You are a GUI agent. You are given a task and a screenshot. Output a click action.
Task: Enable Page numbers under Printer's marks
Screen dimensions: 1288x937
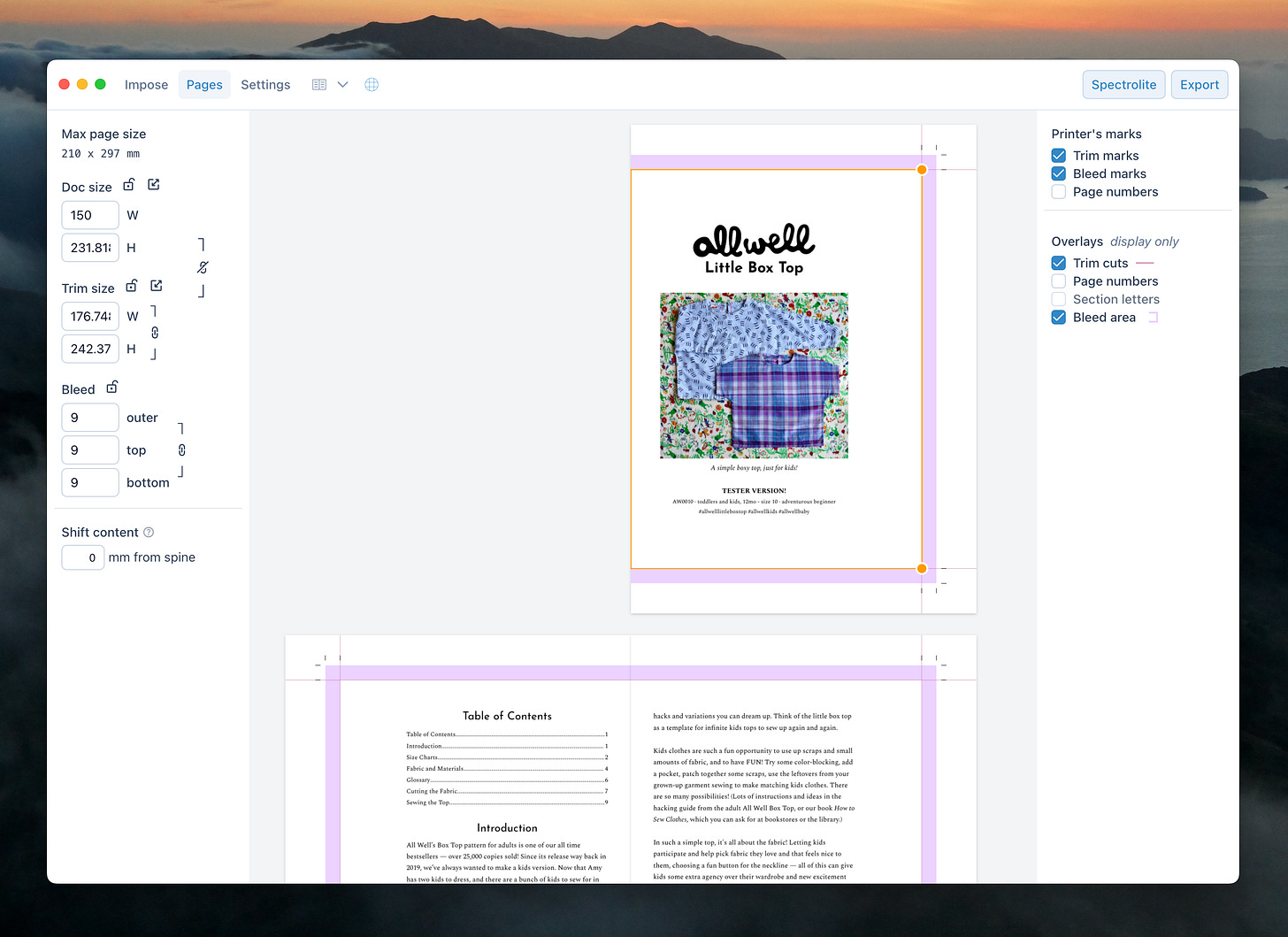(1058, 192)
